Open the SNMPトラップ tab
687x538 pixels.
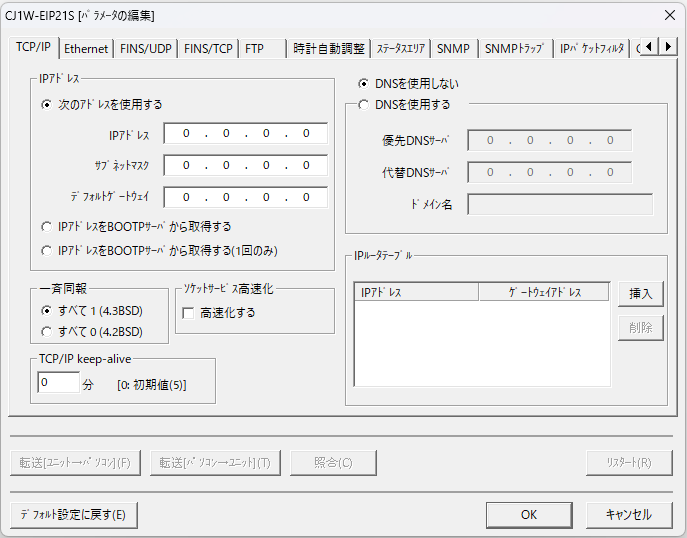click(514, 49)
